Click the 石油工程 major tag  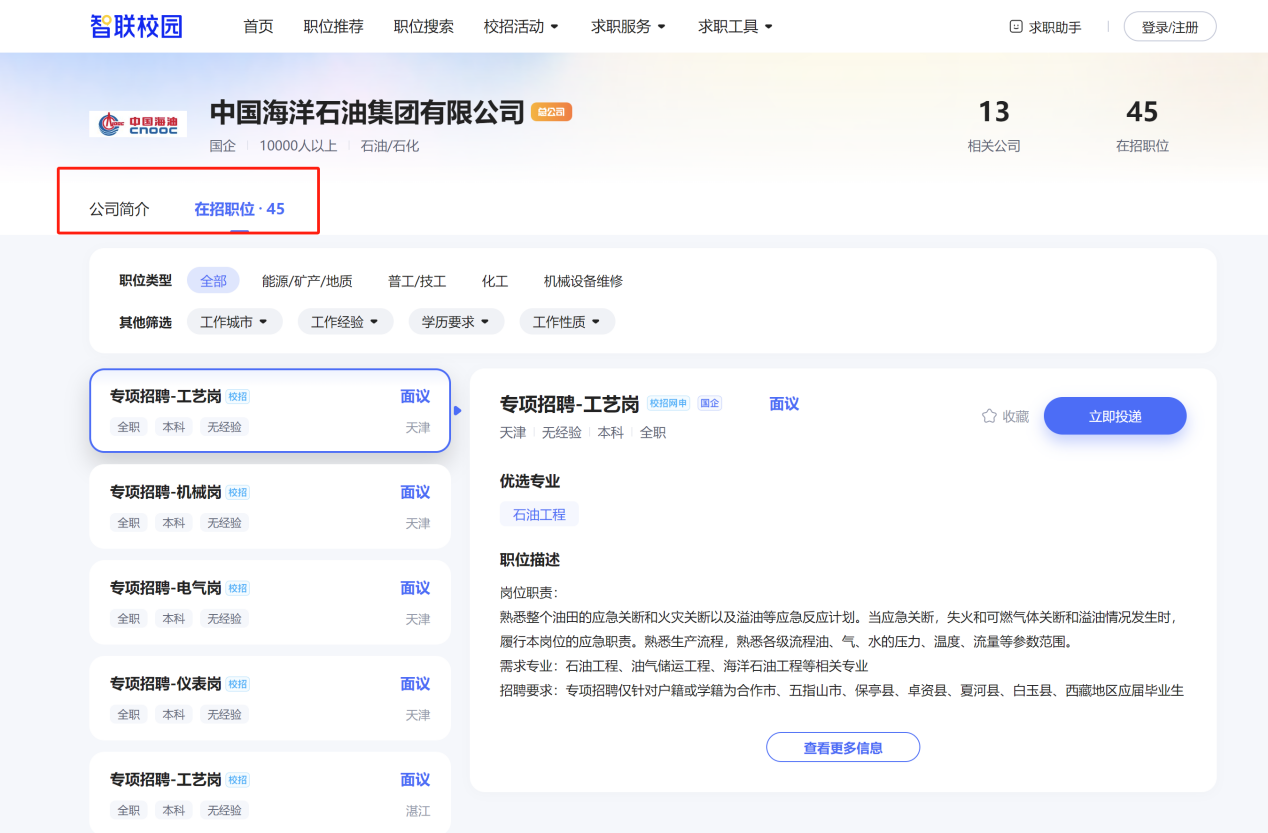[539, 514]
